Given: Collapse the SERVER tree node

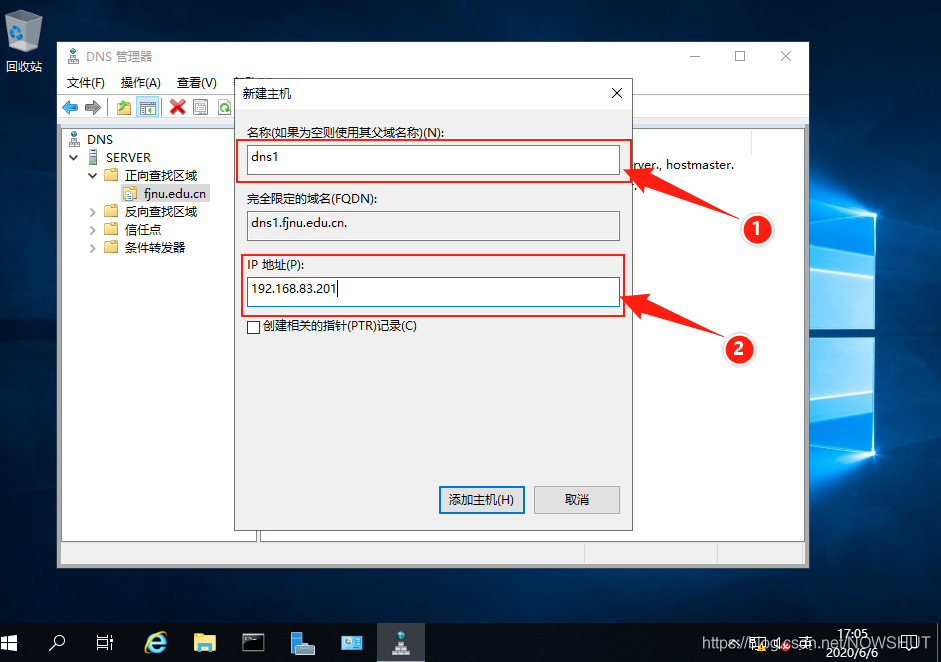Looking at the screenshot, I should point(74,158).
